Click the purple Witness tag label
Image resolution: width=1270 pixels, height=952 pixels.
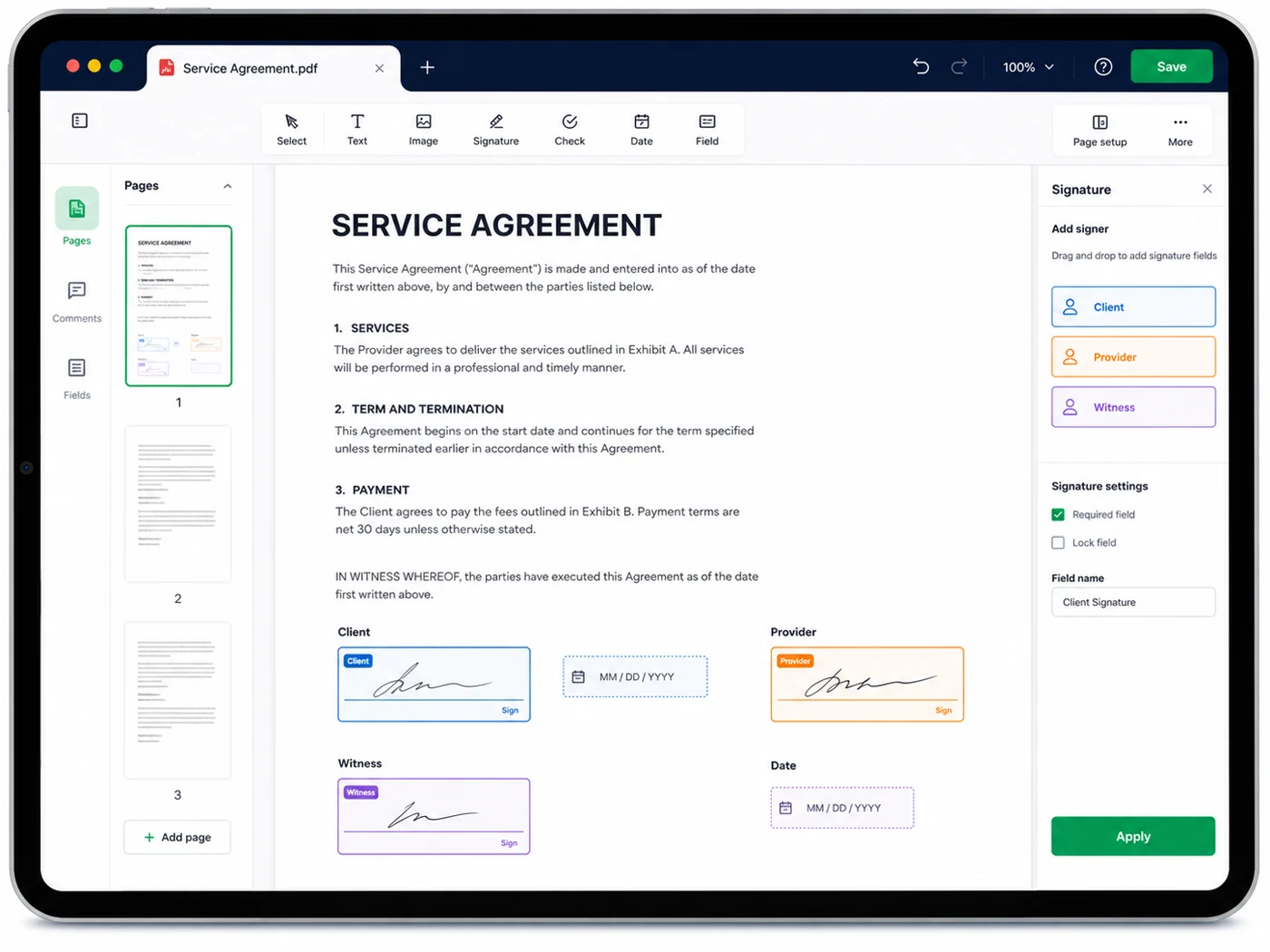pyautogui.click(x=361, y=792)
